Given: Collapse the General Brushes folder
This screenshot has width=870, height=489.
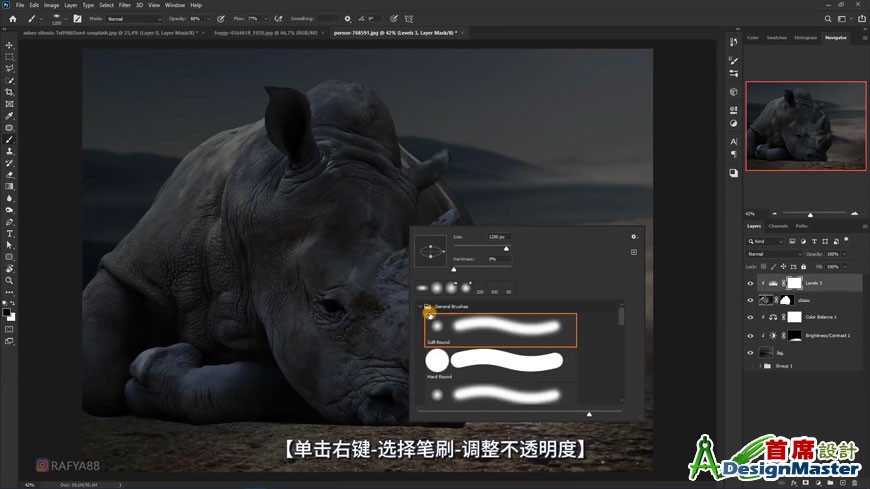Looking at the screenshot, I should click(x=420, y=306).
